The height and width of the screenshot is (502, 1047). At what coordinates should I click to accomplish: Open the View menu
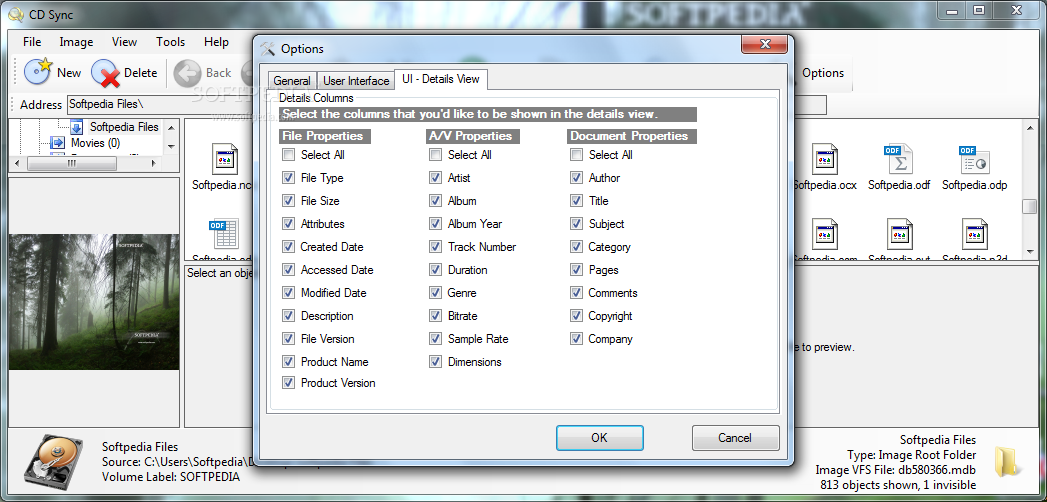point(124,42)
